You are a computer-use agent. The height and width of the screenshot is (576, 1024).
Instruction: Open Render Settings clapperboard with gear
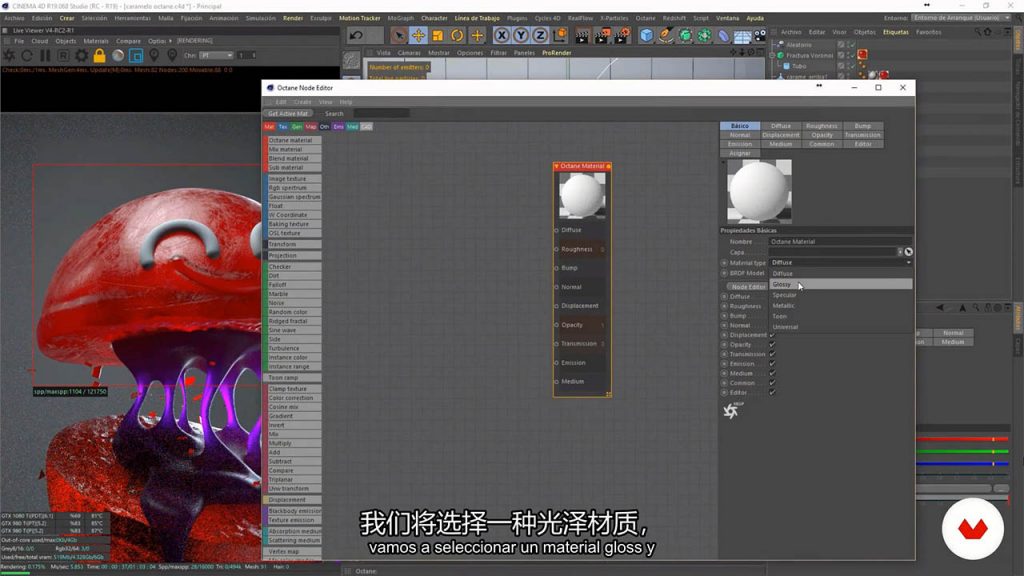click(x=622, y=35)
